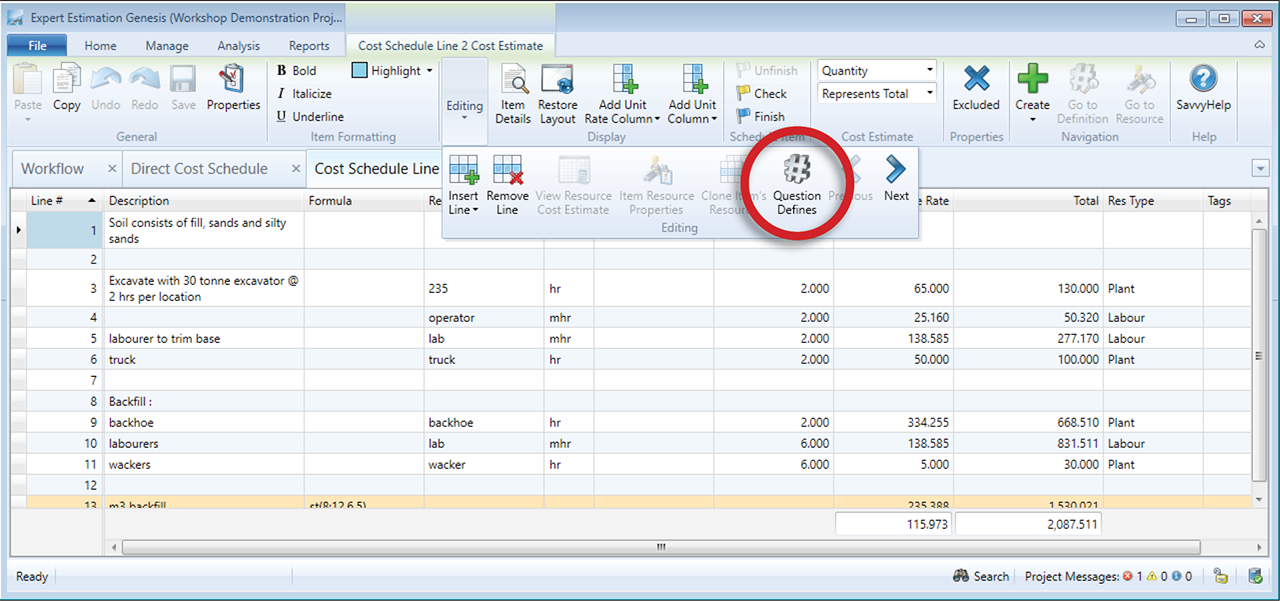Toggle Underline formatting
The width and height of the screenshot is (1280, 601).
[303, 117]
